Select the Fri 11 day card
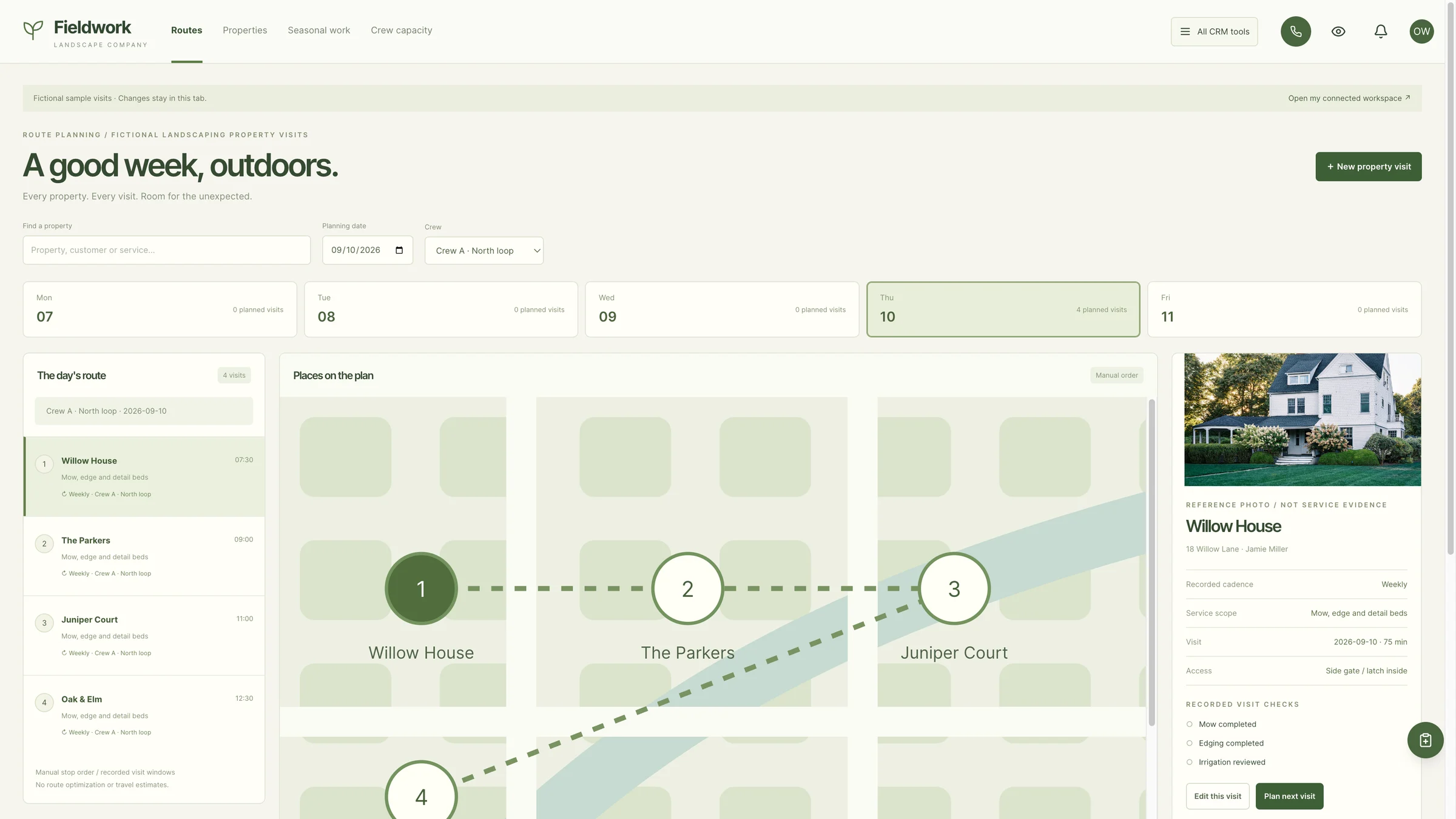The image size is (1456, 819). tap(1284, 309)
